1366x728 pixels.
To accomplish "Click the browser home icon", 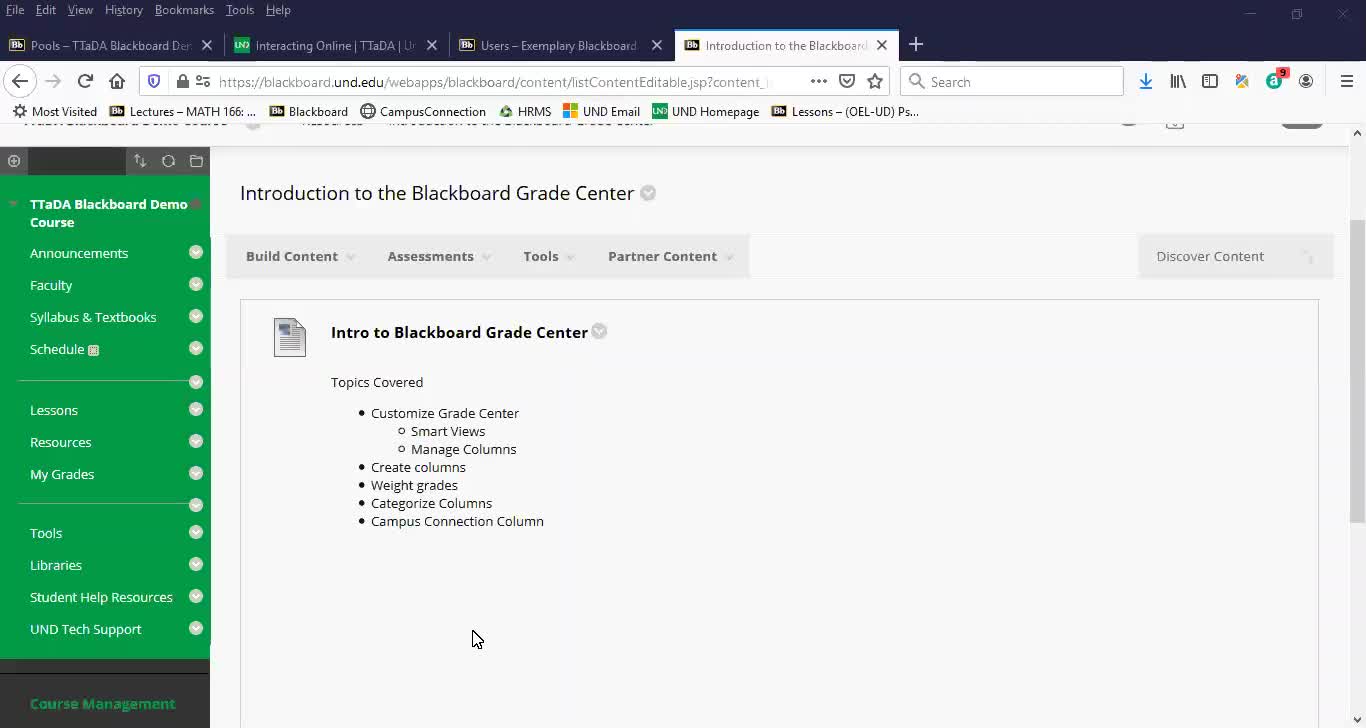I will [117, 82].
